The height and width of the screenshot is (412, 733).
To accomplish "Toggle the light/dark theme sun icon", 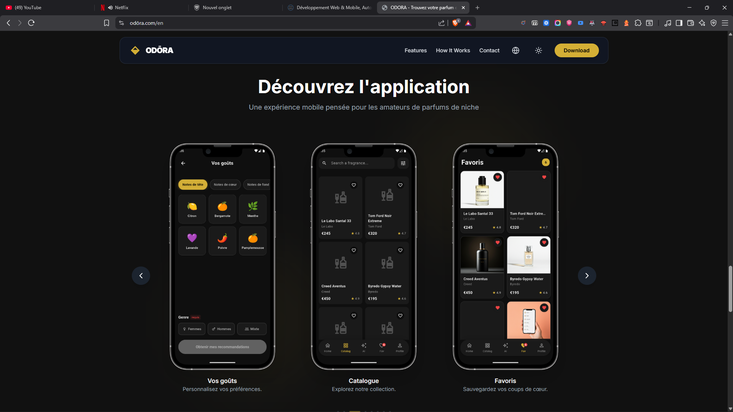I will (538, 50).
